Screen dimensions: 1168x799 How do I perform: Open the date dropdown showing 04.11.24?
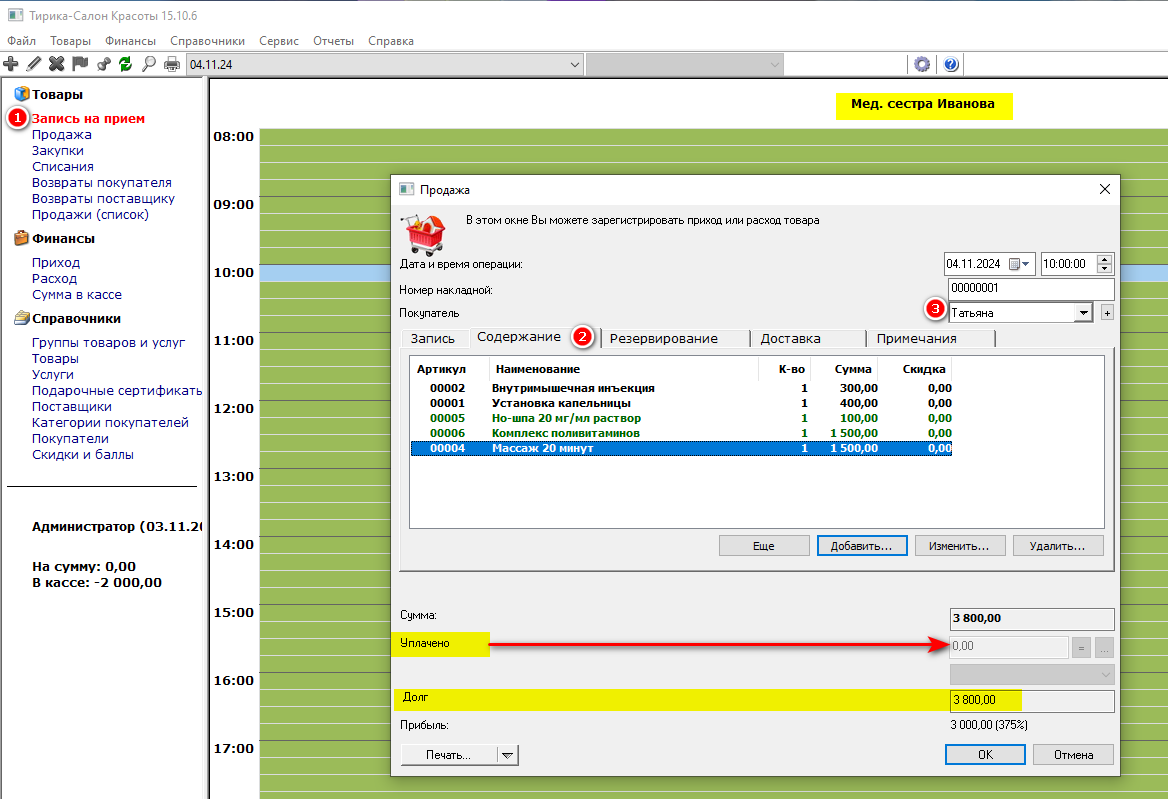[x=574, y=65]
